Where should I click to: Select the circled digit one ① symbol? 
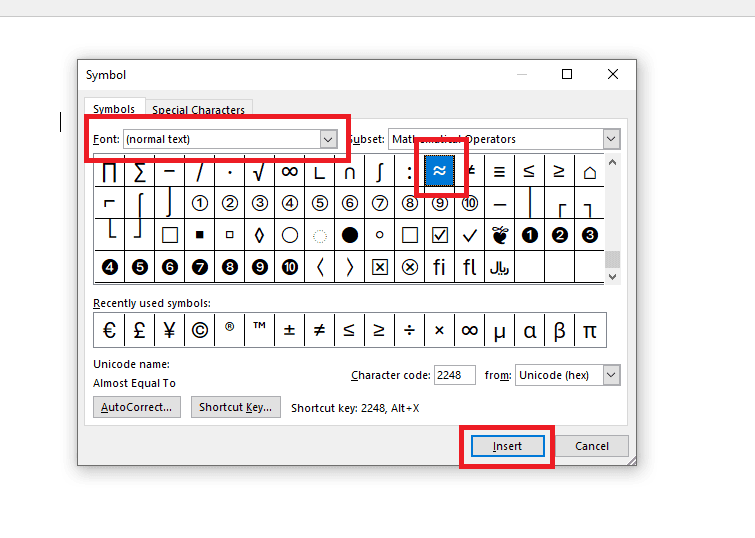[x=199, y=203]
